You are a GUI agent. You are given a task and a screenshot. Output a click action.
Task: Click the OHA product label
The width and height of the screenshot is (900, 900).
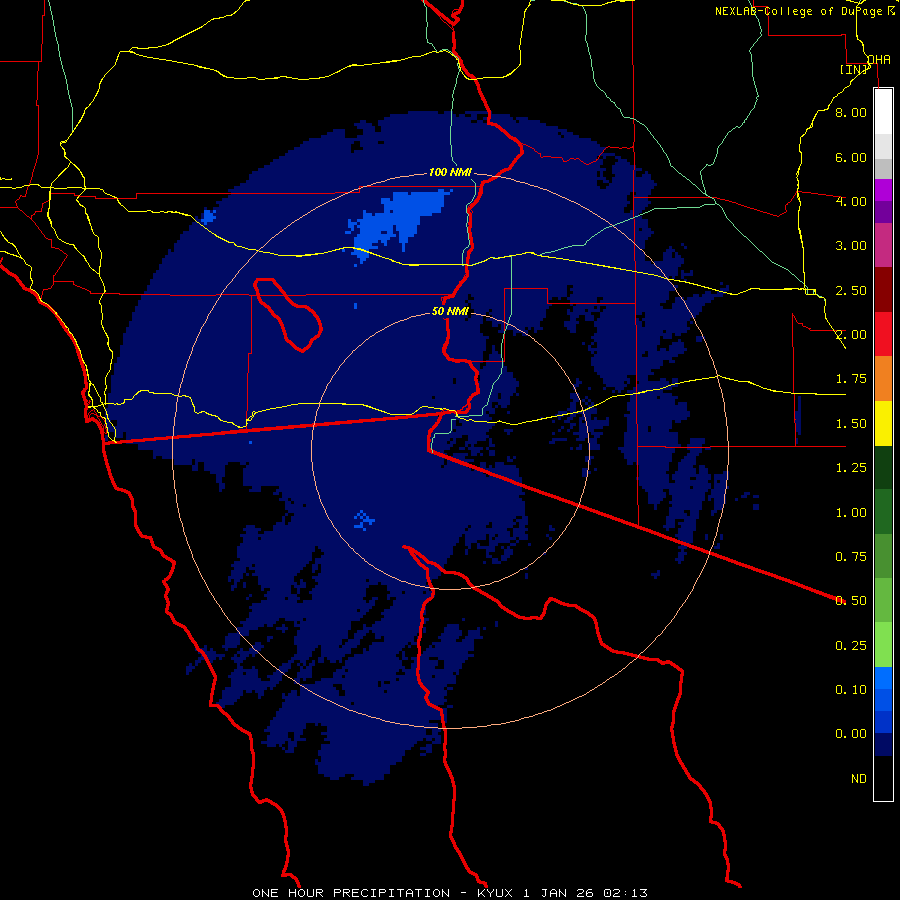tap(879, 60)
